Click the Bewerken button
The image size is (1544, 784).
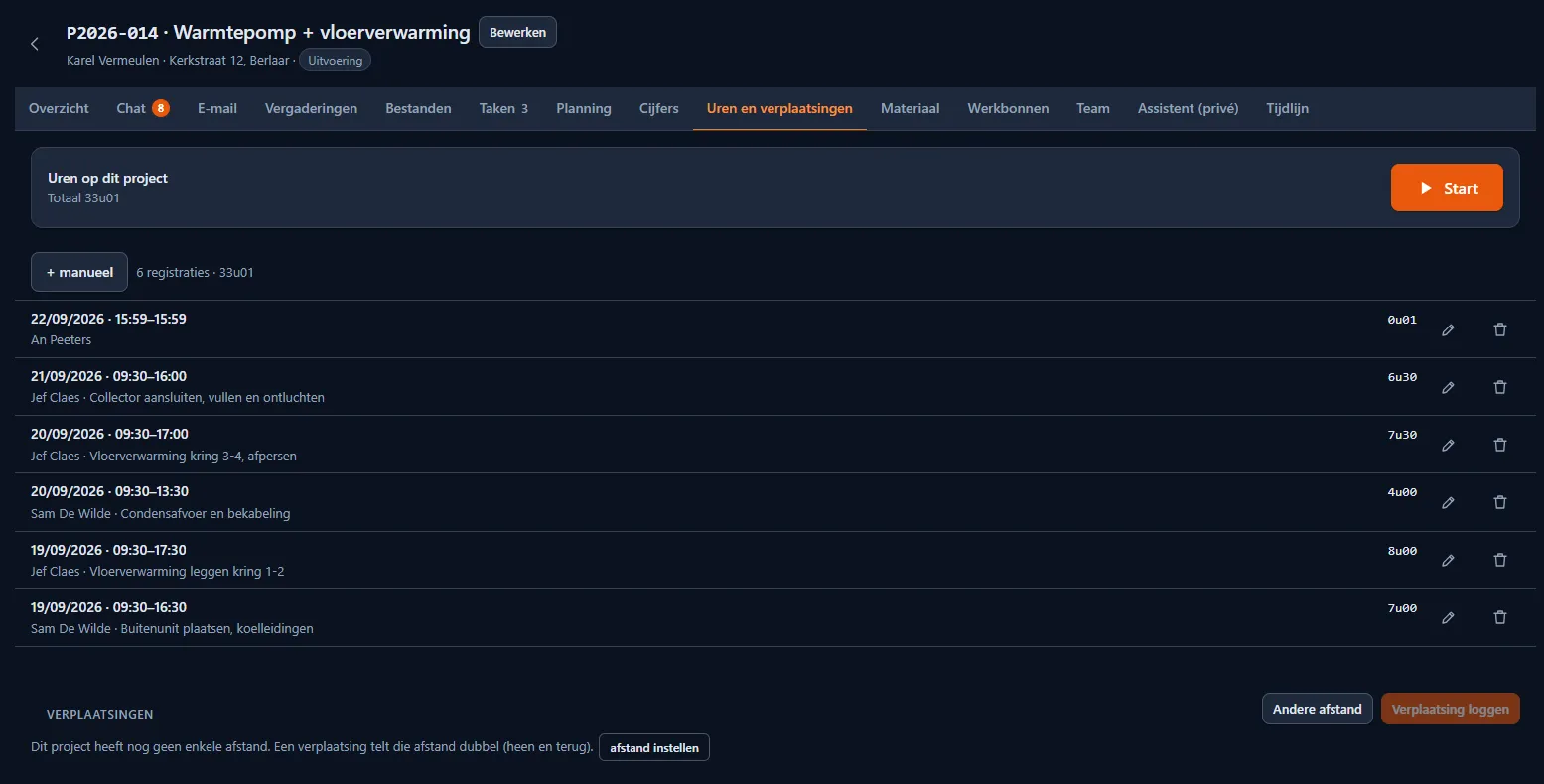click(518, 32)
